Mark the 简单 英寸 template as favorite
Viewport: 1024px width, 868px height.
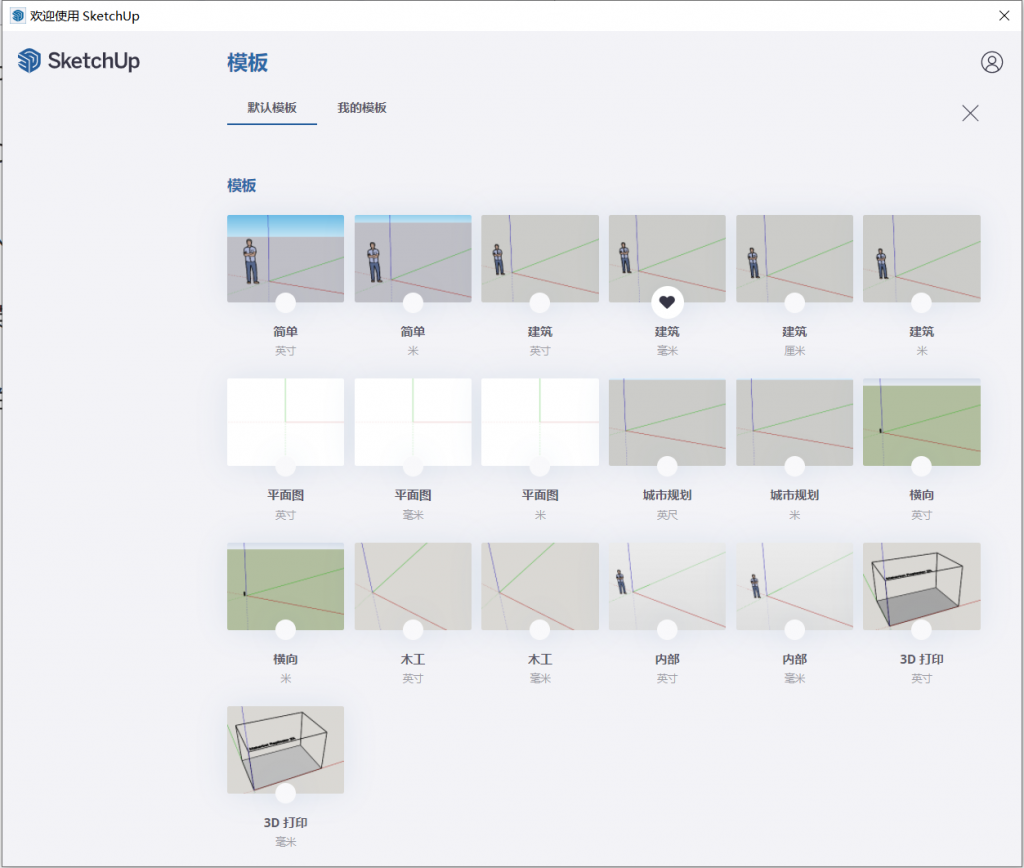tap(285, 302)
